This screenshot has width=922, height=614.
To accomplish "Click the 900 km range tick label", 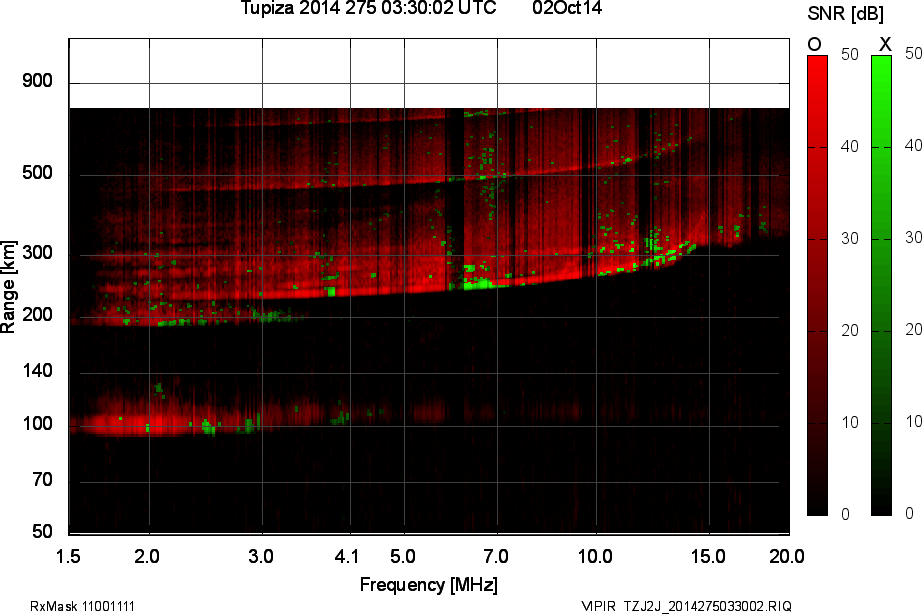I will pyautogui.click(x=37, y=82).
